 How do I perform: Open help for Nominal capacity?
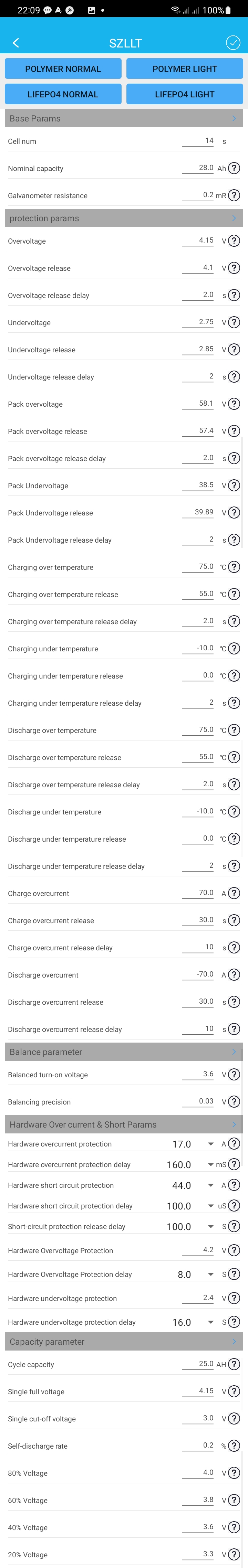(234, 168)
